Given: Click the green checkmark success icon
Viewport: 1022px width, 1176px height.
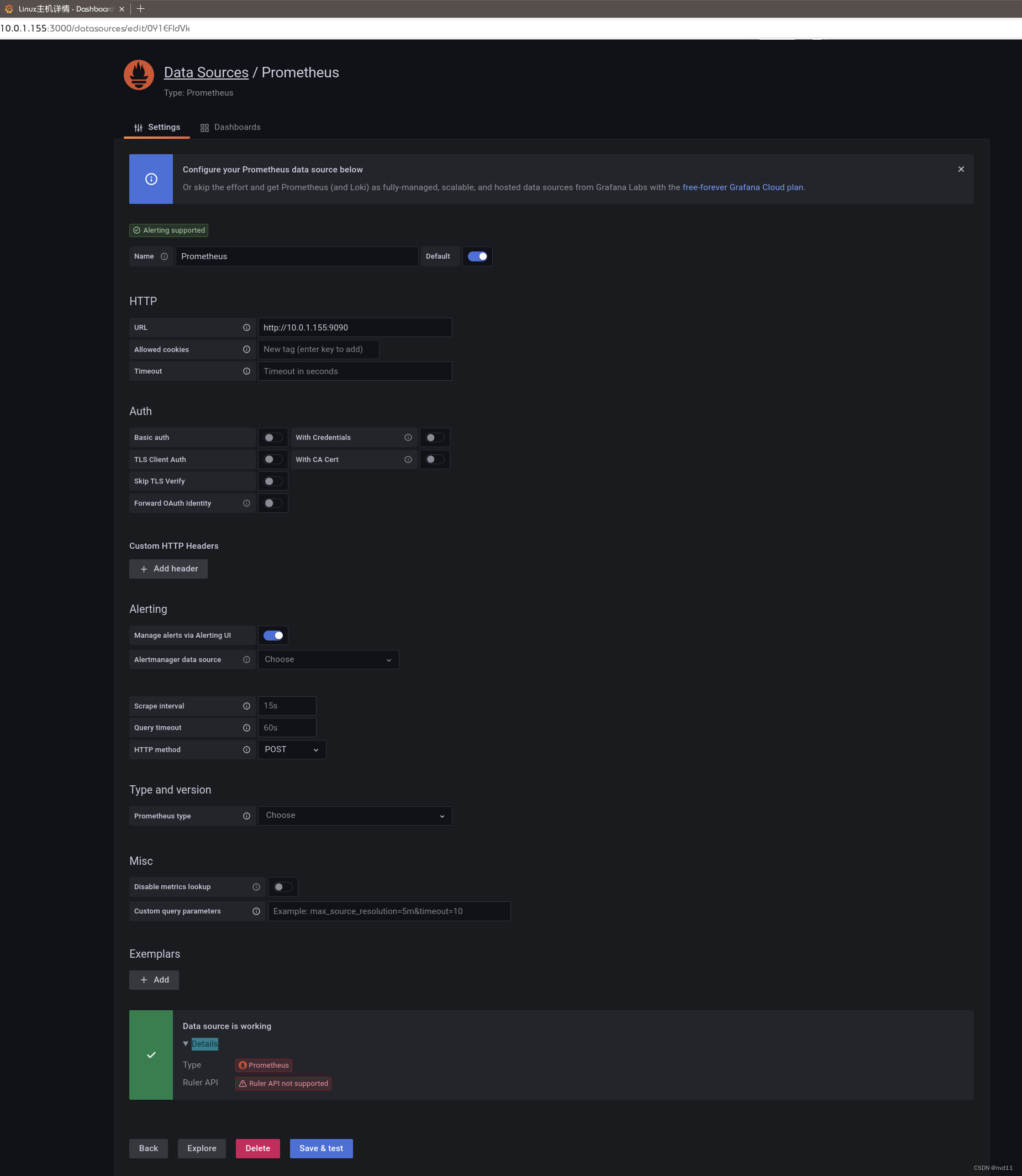Looking at the screenshot, I should (x=151, y=1055).
